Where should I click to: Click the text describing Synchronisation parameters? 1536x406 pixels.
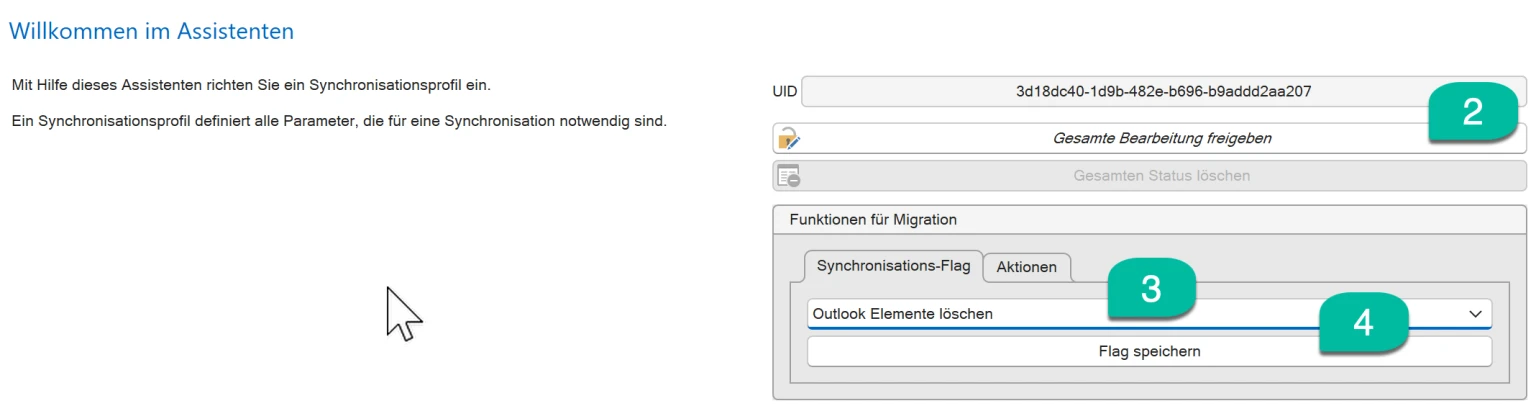click(x=339, y=122)
